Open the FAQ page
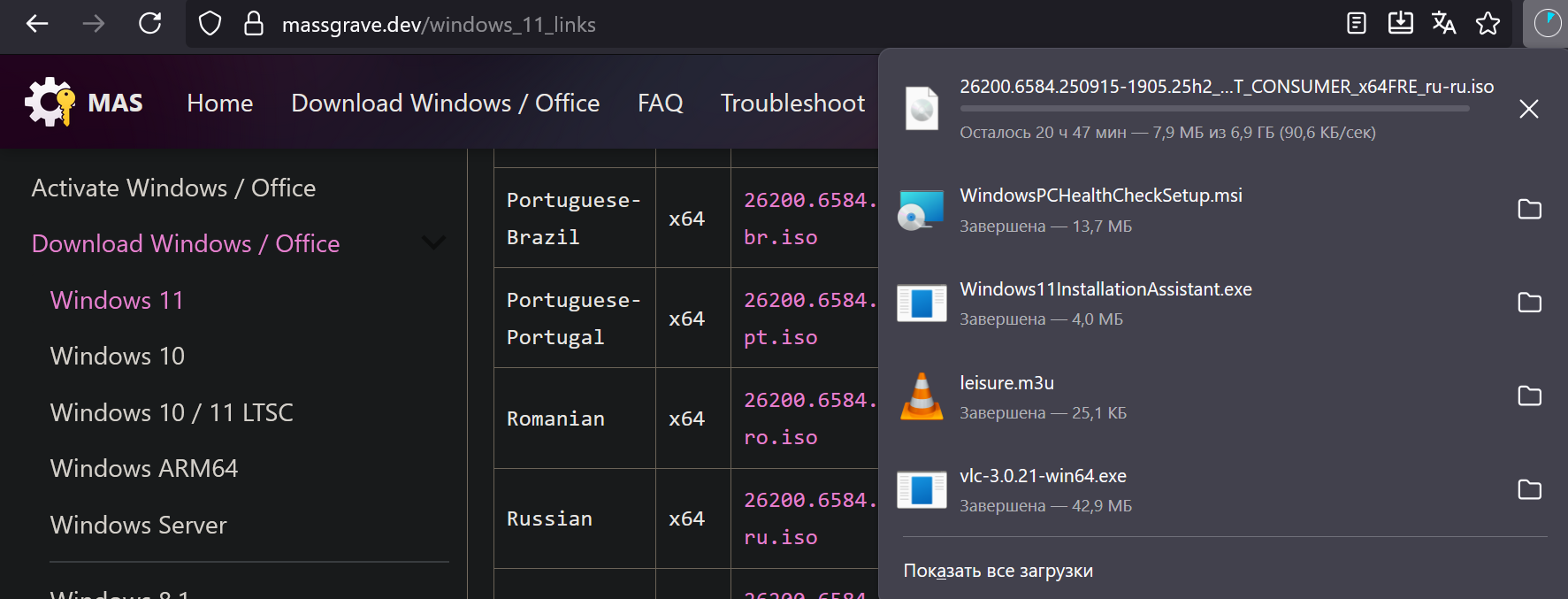 click(x=661, y=104)
